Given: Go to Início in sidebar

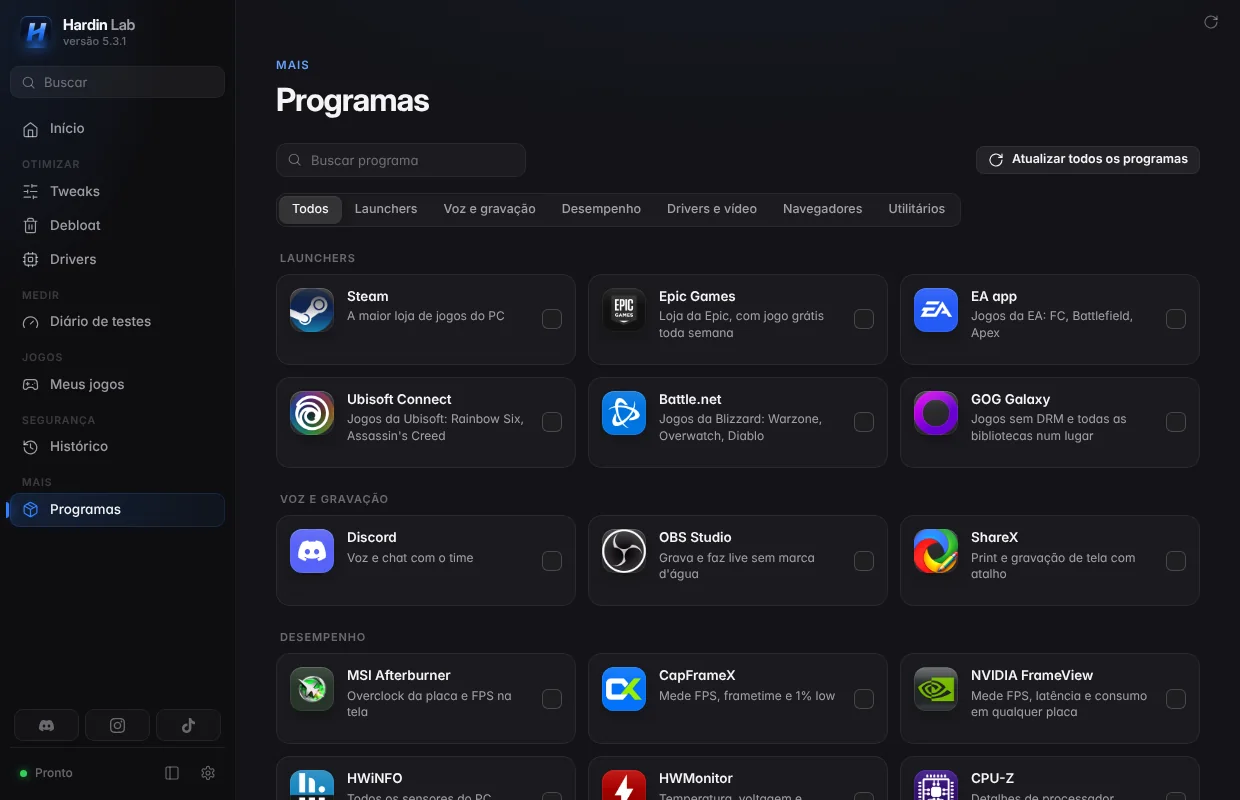Looking at the screenshot, I should tap(117, 129).
